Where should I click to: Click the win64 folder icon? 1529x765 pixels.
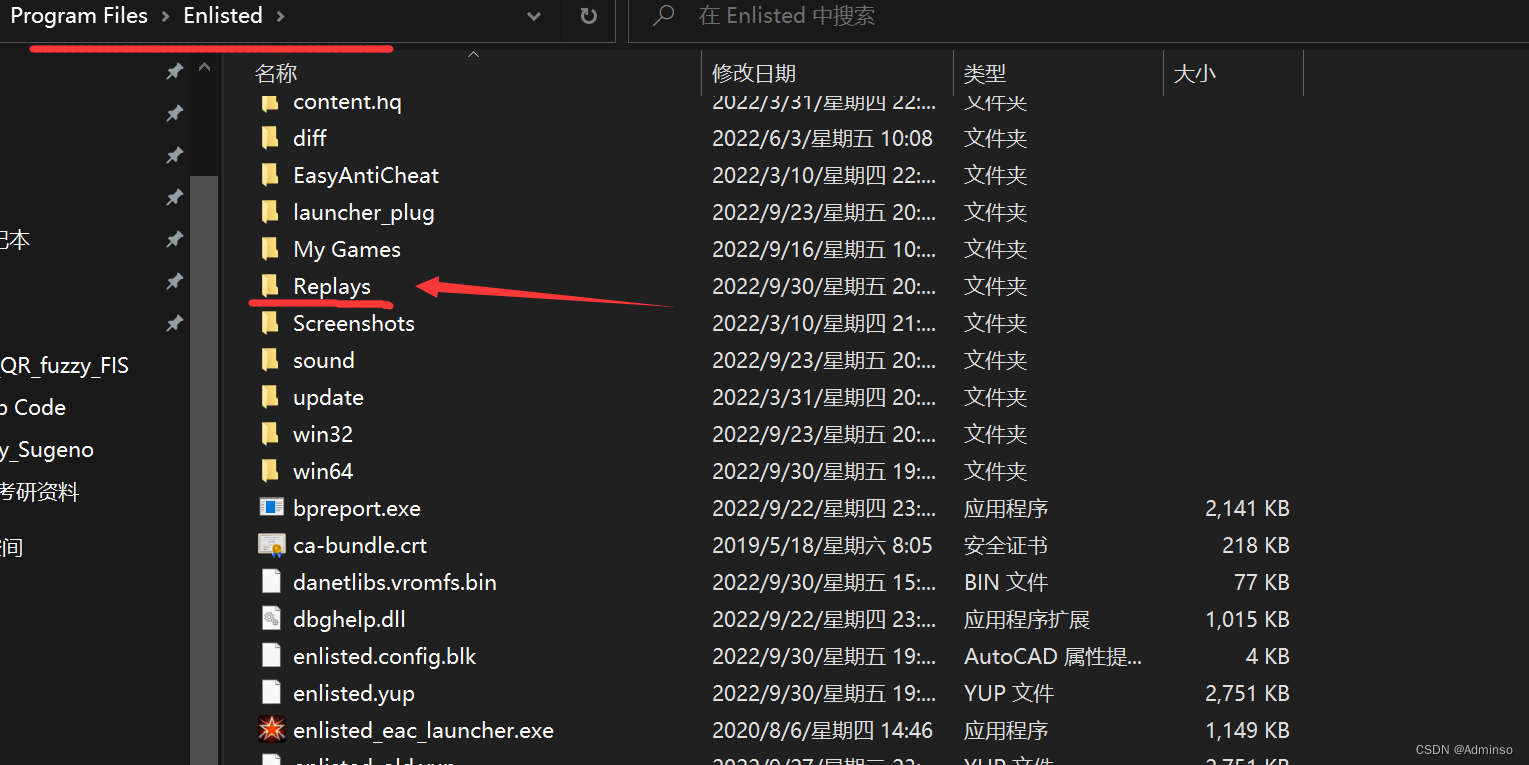point(270,471)
